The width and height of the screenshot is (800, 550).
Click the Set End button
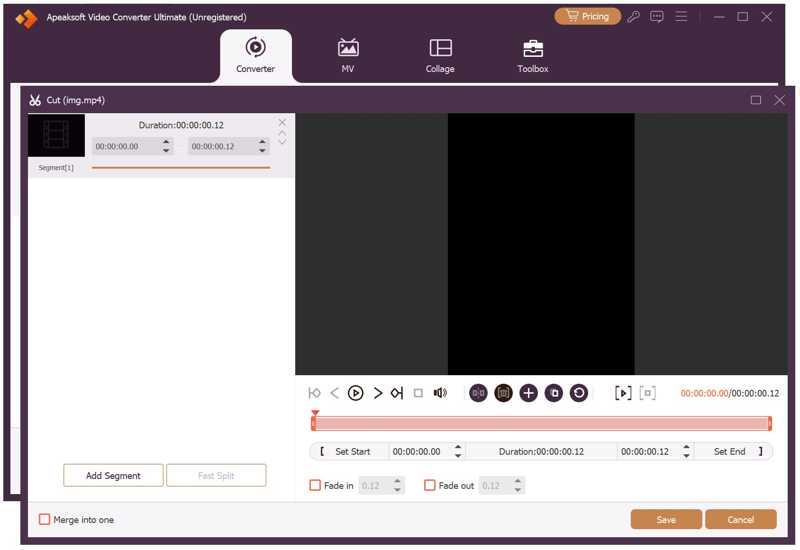tap(736, 452)
